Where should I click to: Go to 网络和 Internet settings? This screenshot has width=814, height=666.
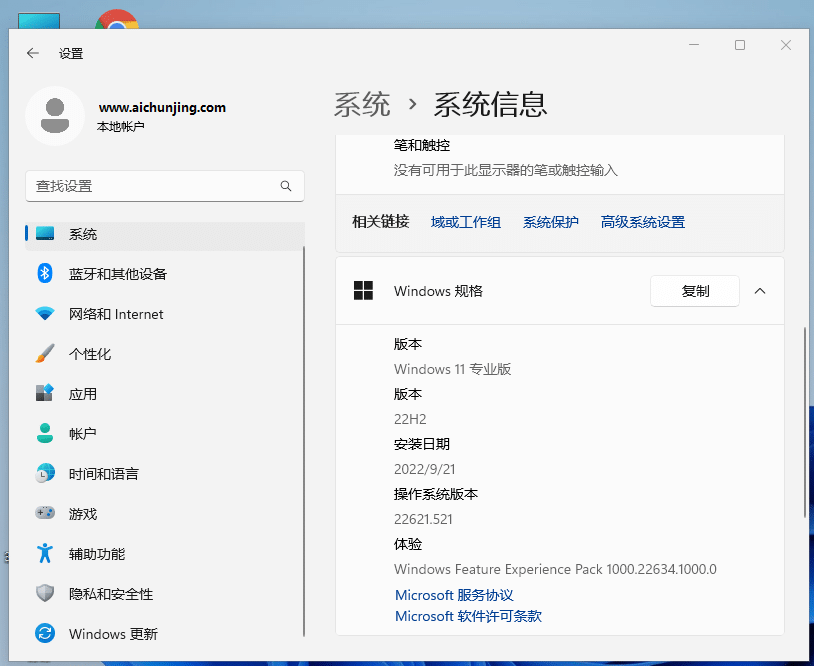[x=165, y=314]
